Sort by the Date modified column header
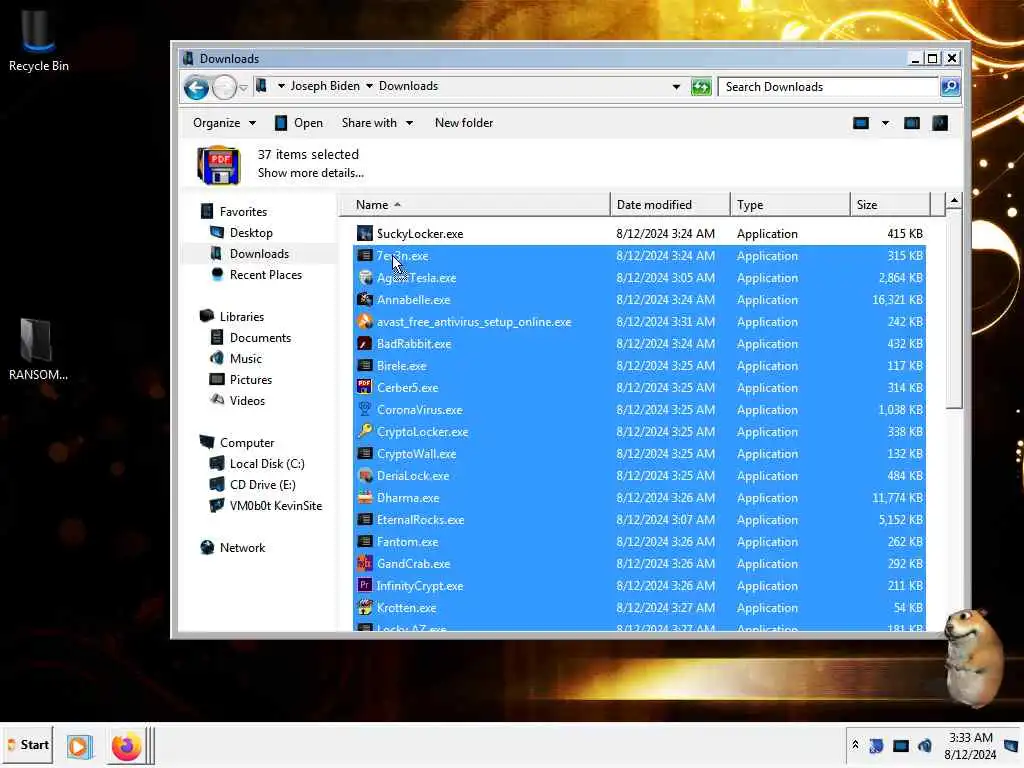Image resolution: width=1024 pixels, height=768 pixels. (x=671, y=205)
